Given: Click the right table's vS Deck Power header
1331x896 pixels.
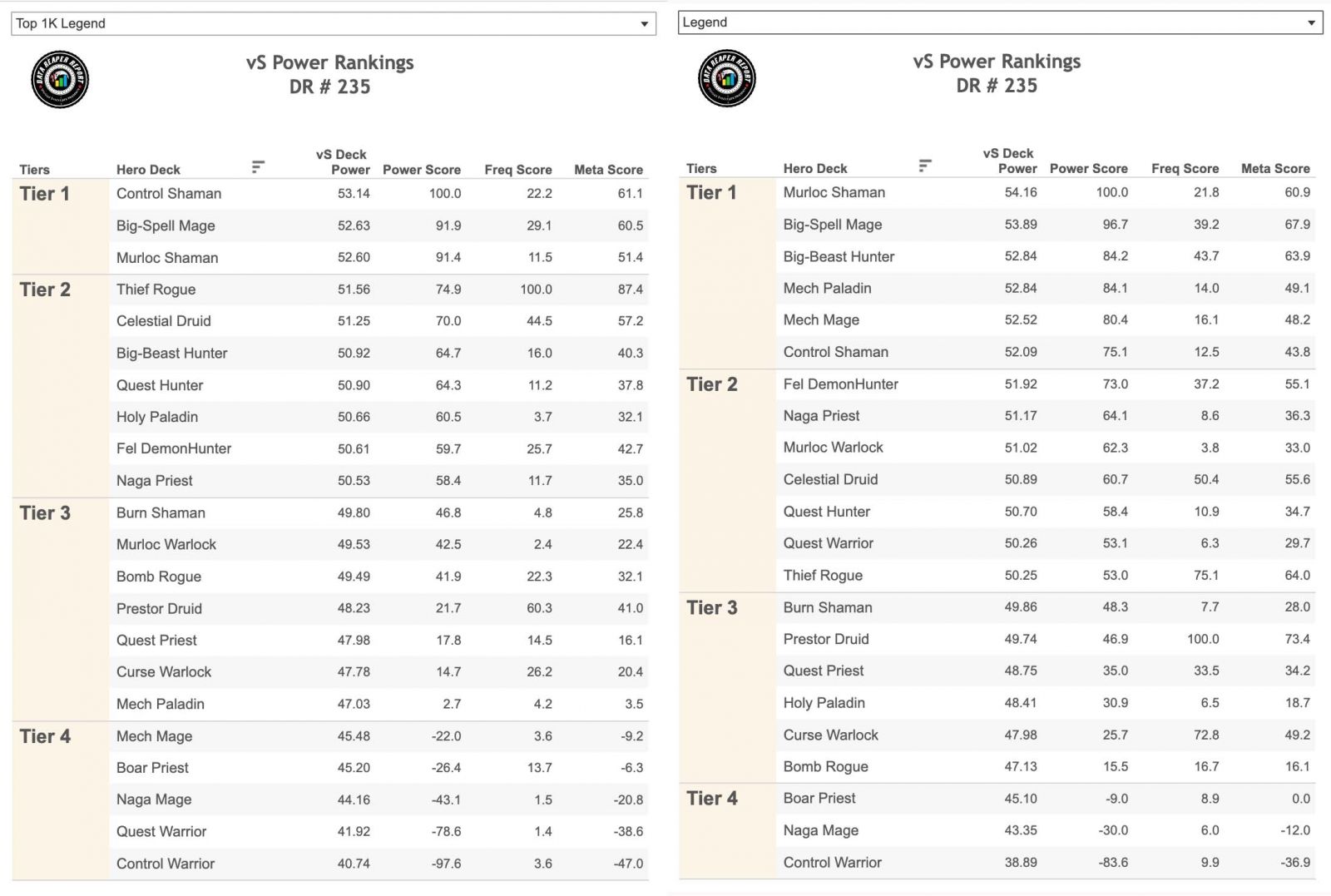Looking at the screenshot, I should click(1009, 161).
